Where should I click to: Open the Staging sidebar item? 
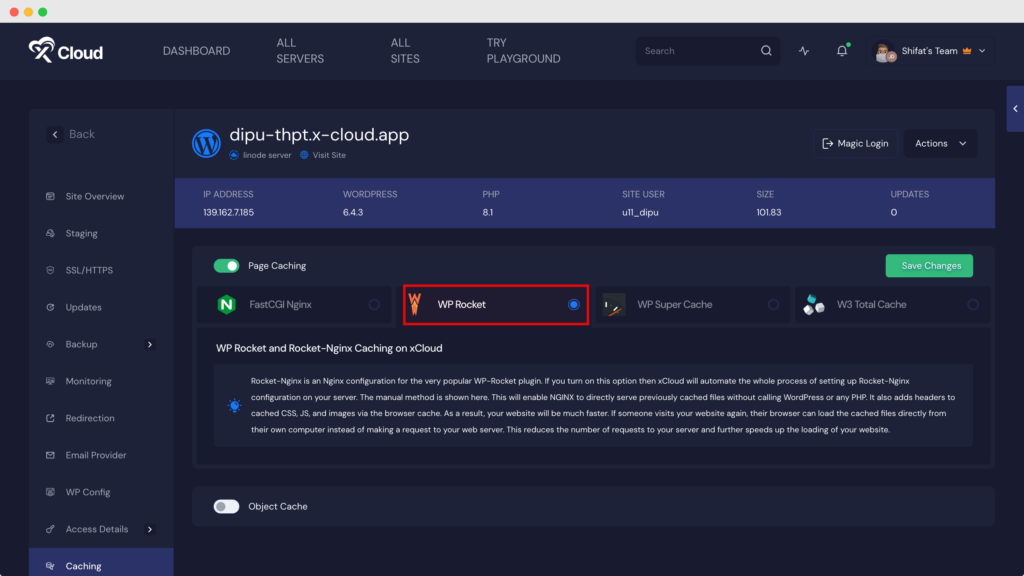[82, 233]
